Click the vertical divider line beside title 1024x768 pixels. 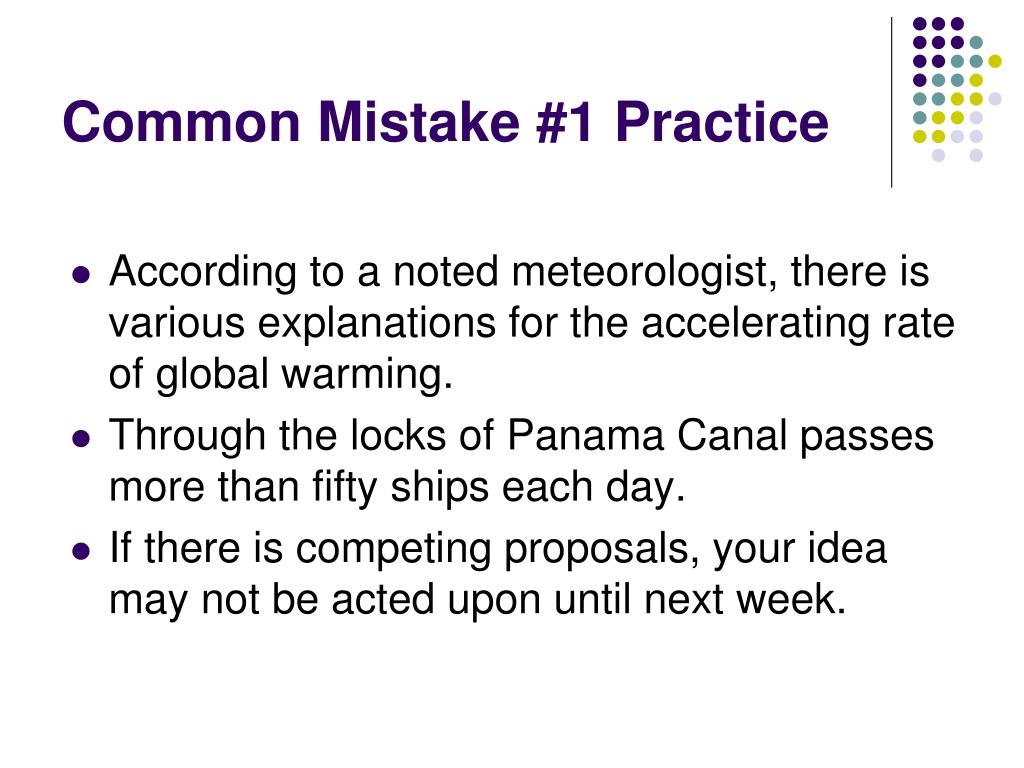pos(891,103)
